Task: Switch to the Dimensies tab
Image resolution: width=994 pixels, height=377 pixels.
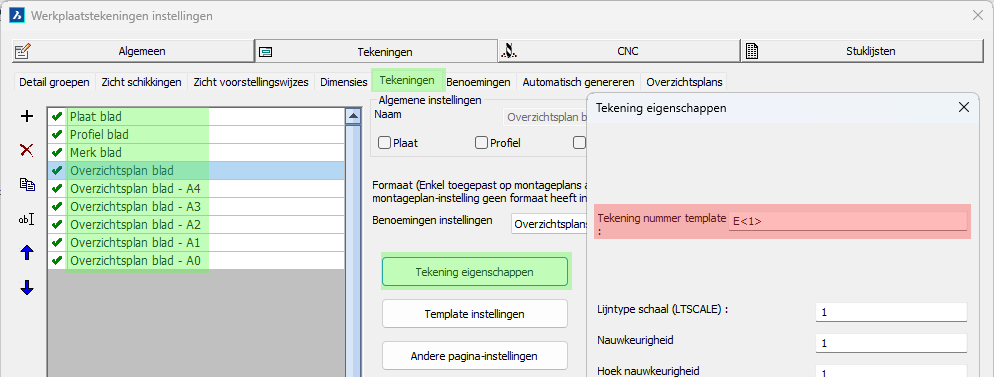Action: 344,82
